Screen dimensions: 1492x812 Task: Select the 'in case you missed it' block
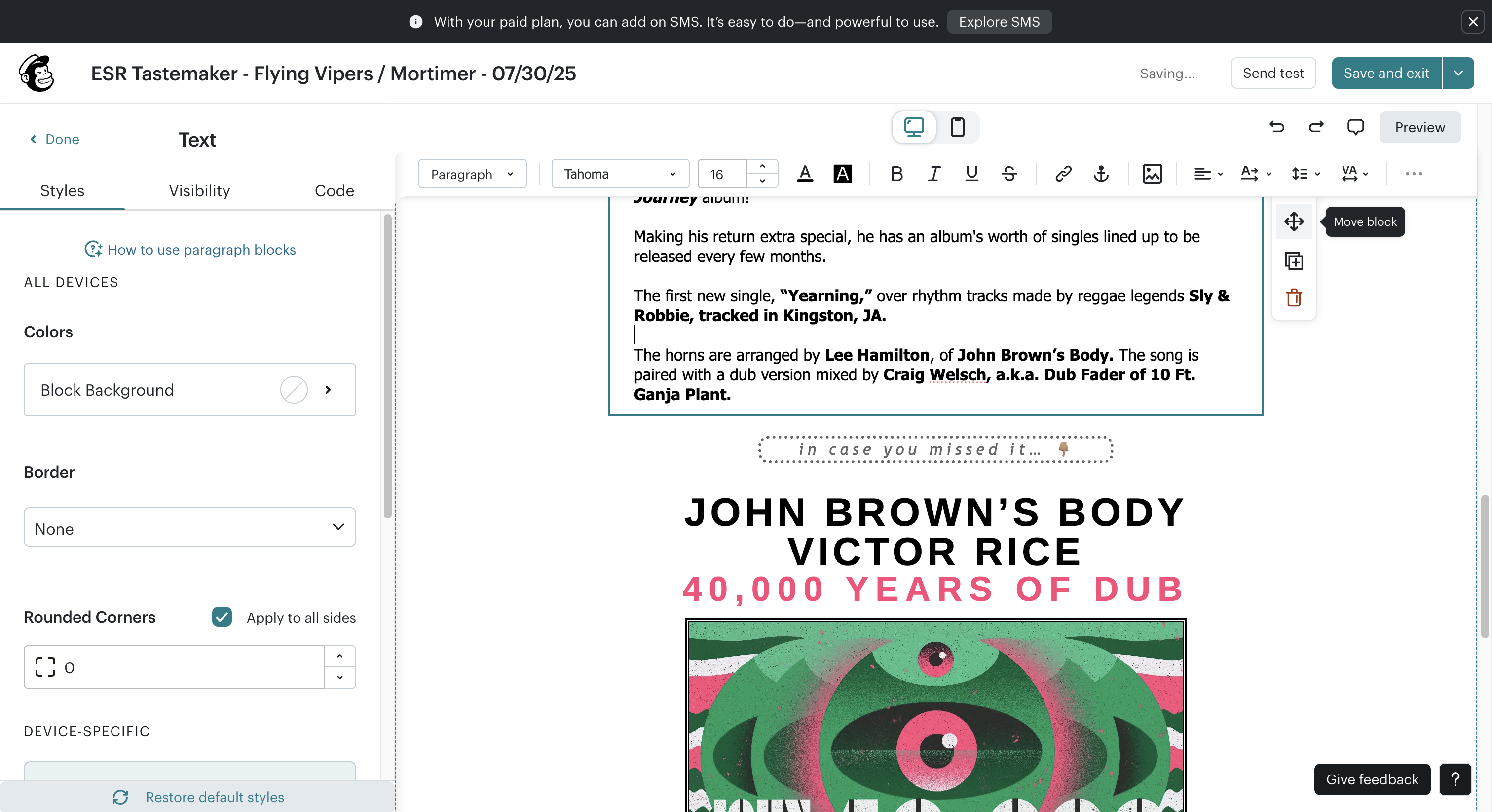click(x=935, y=449)
